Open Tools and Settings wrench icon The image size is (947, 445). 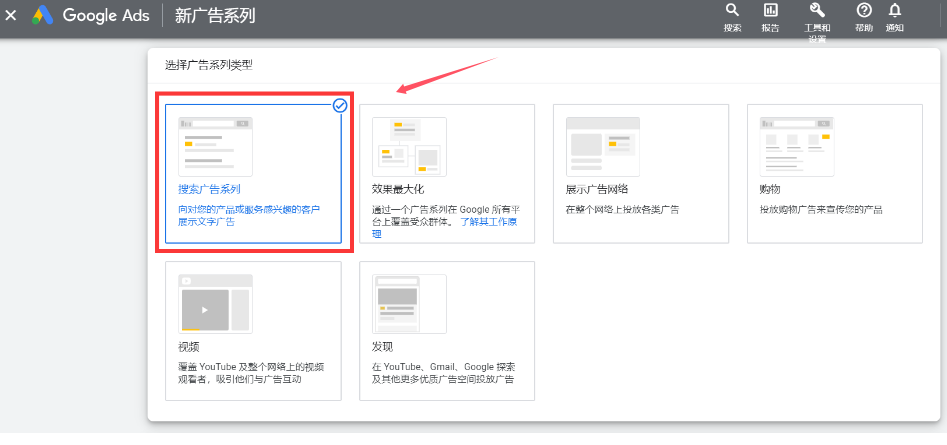pos(816,11)
